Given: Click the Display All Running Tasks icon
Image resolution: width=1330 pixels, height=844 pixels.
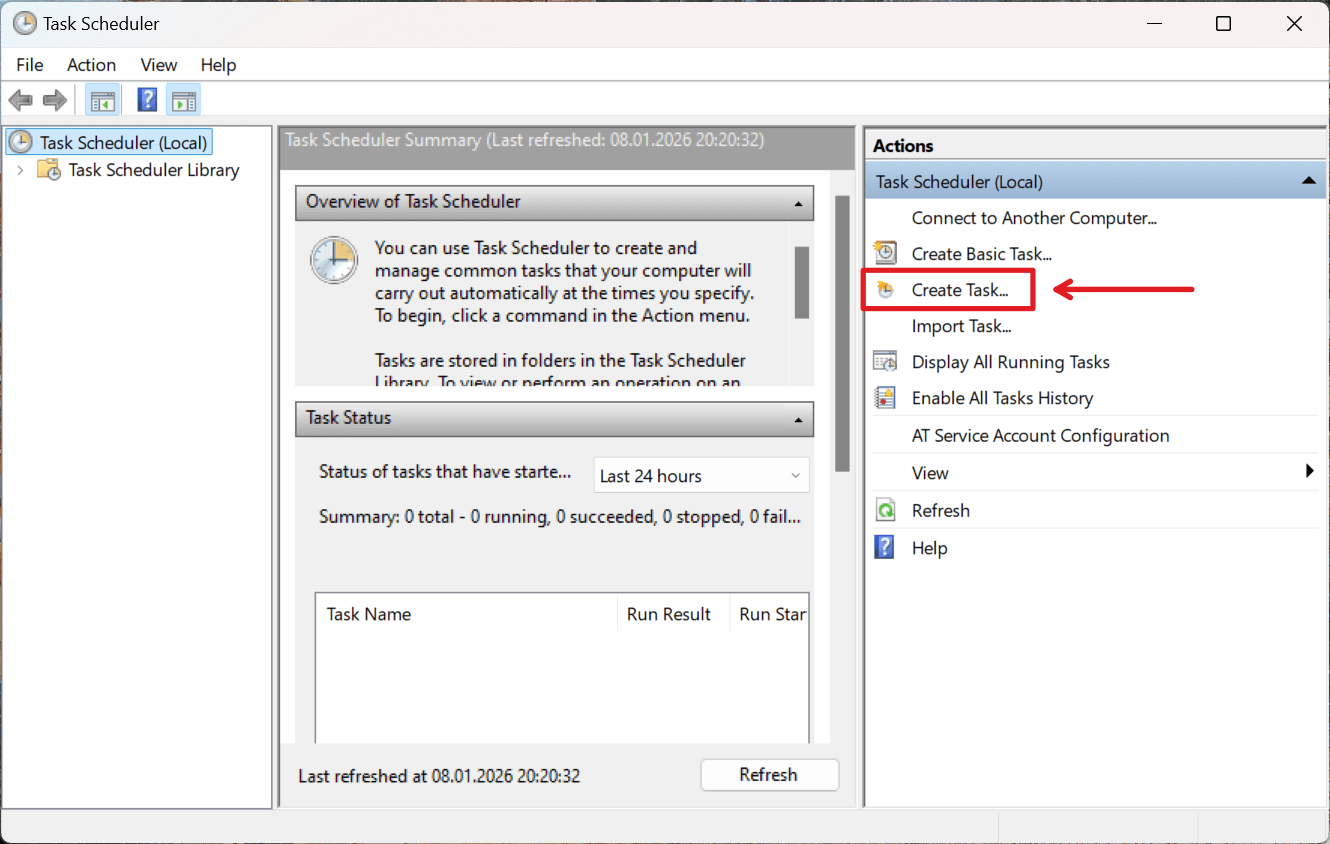Looking at the screenshot, I should (x=884, y=361).
